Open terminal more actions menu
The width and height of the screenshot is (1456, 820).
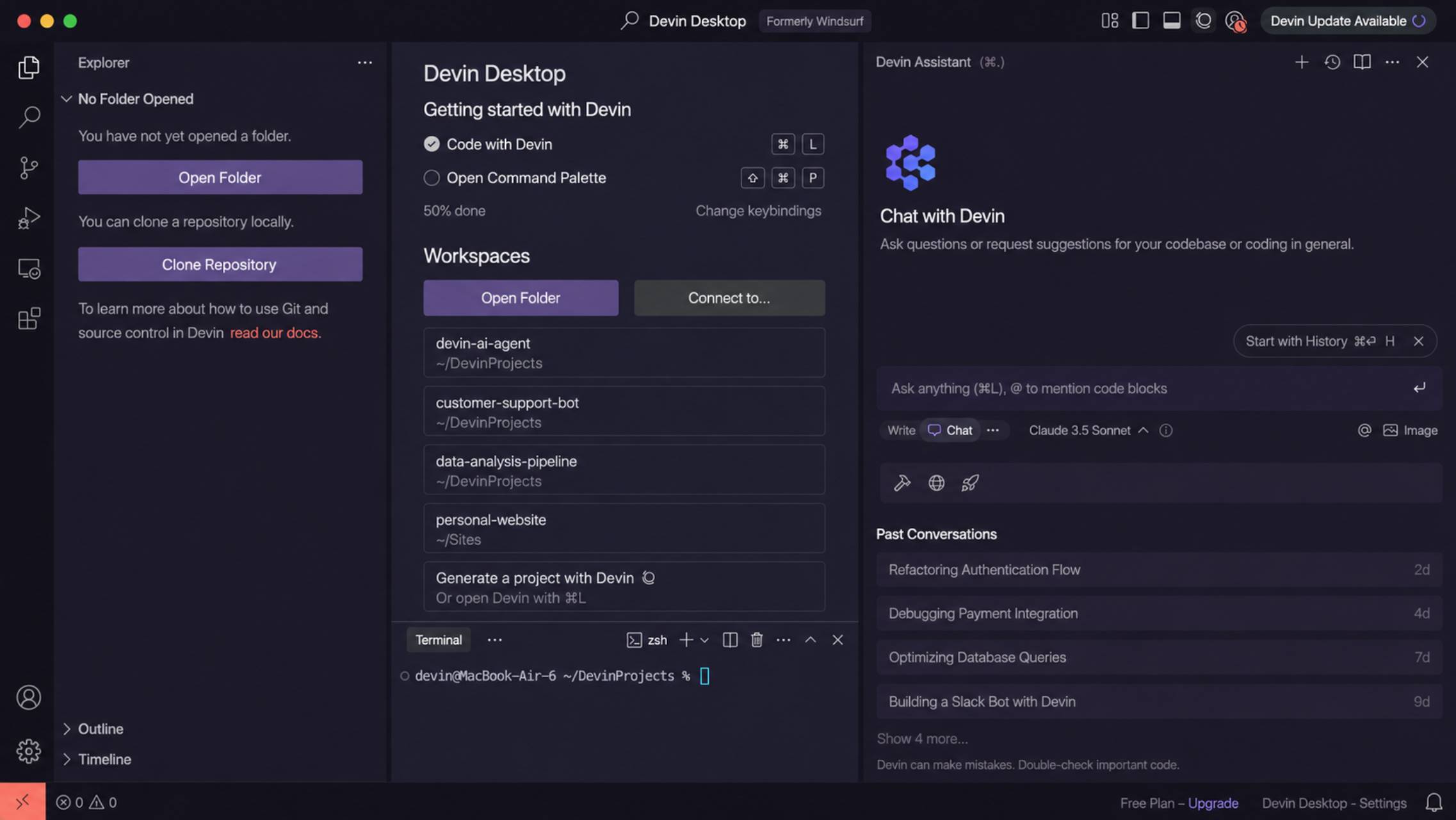pyautogui.click(x=783, y=640)
